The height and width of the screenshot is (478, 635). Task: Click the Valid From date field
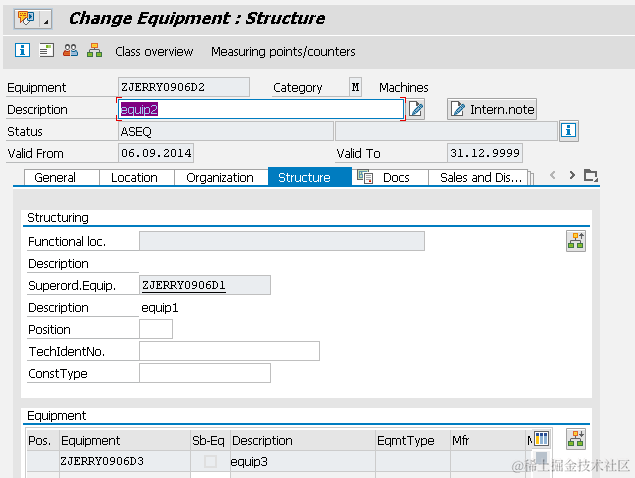(x=156, y=153)
